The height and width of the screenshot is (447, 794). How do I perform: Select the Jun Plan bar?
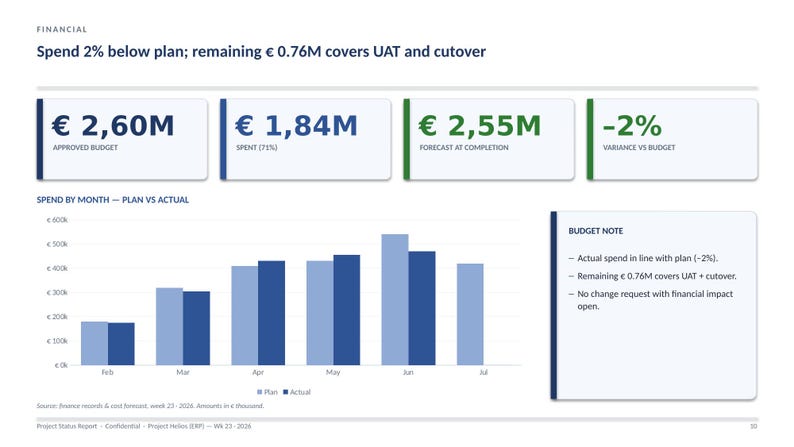point(395,300)
